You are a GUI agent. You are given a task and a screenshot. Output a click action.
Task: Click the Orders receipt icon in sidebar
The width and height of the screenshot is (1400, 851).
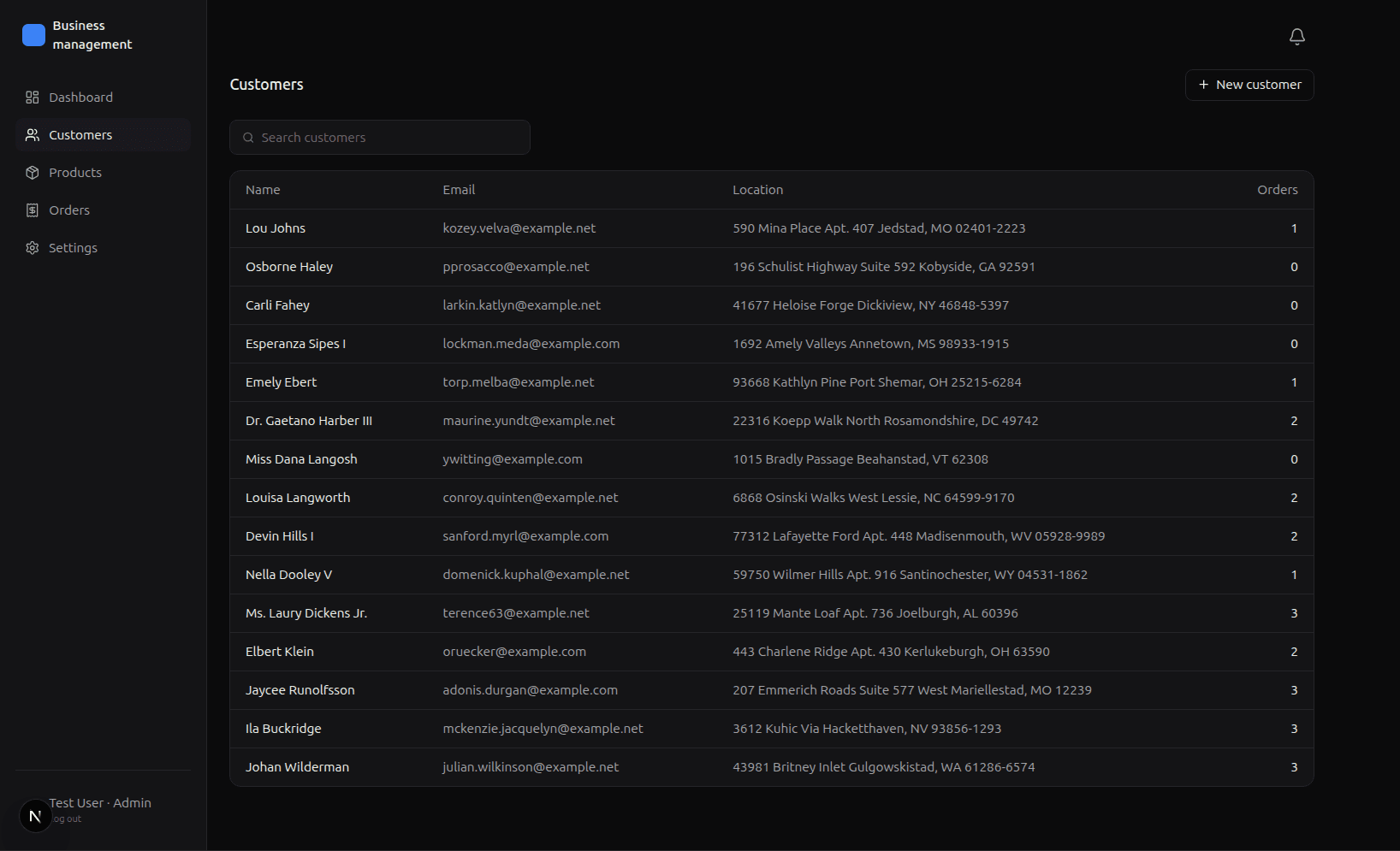click(x=33, y=210)
